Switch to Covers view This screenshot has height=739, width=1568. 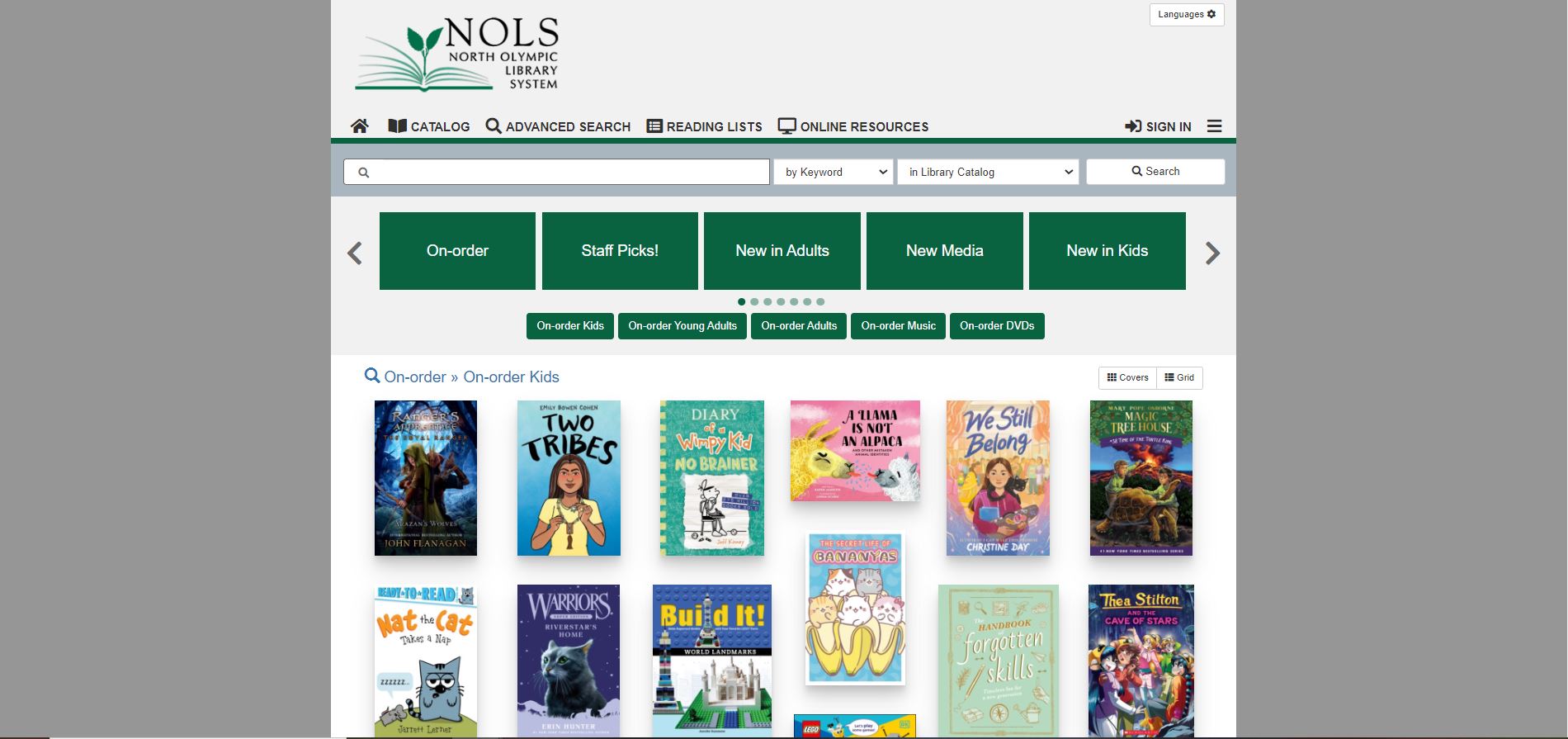click(1127, 377)
